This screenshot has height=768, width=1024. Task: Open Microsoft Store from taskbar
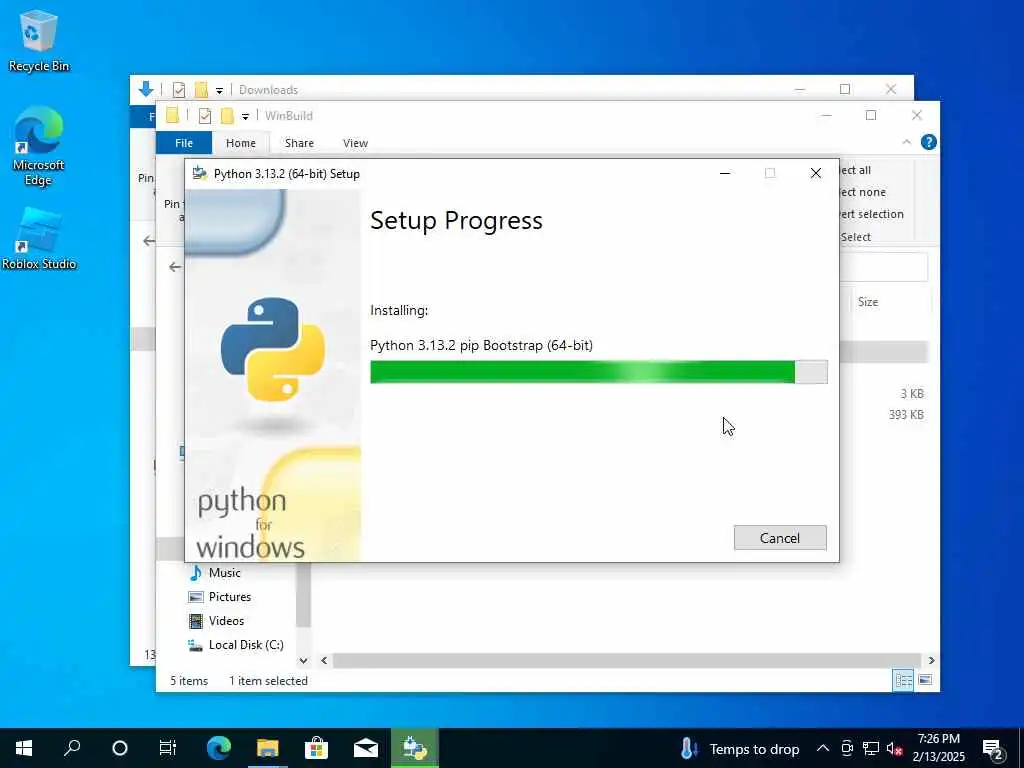(x=316, y=748)
